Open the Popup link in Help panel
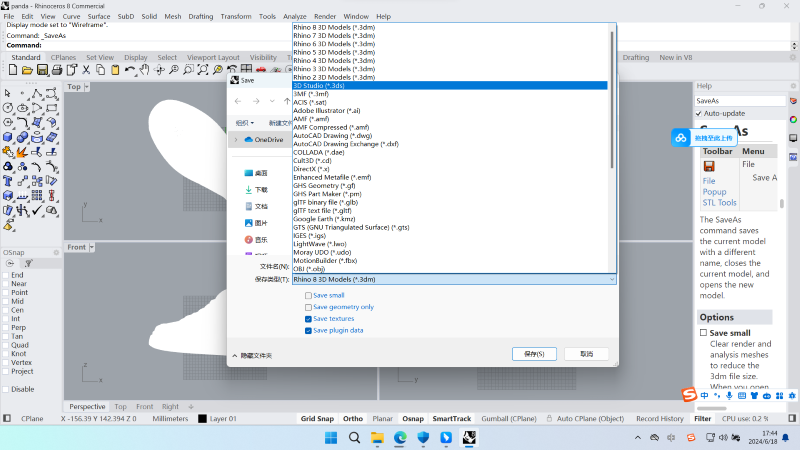The height and width of the screenshot is (450, 800). [714, 192]
